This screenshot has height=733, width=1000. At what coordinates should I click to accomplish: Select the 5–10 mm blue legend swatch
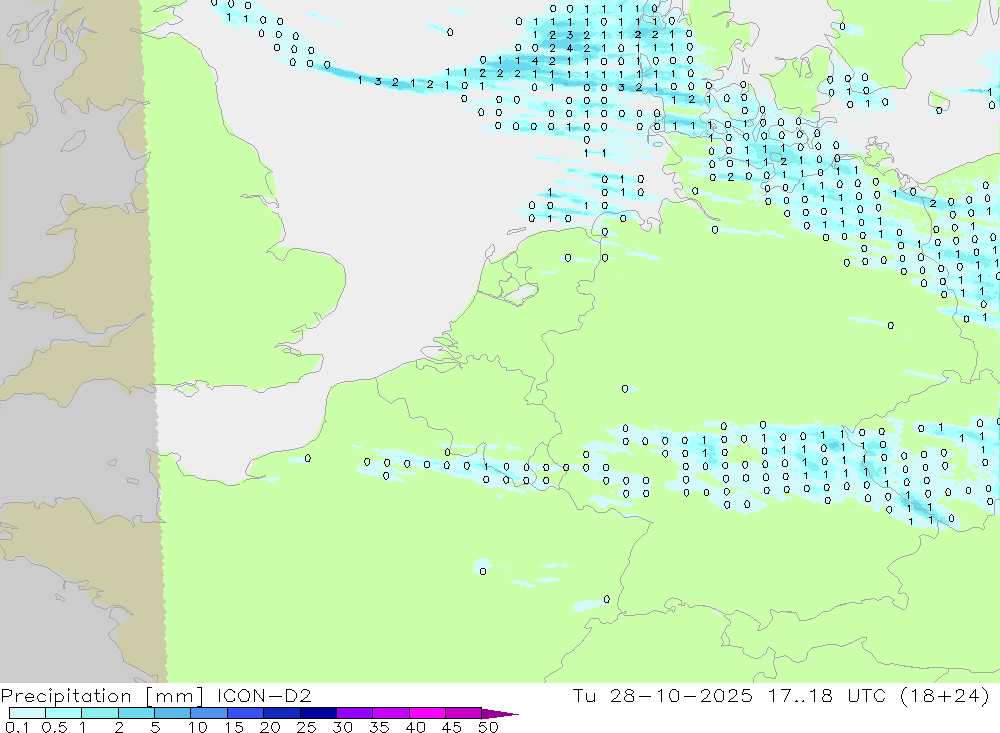click(x=172, y=713)
